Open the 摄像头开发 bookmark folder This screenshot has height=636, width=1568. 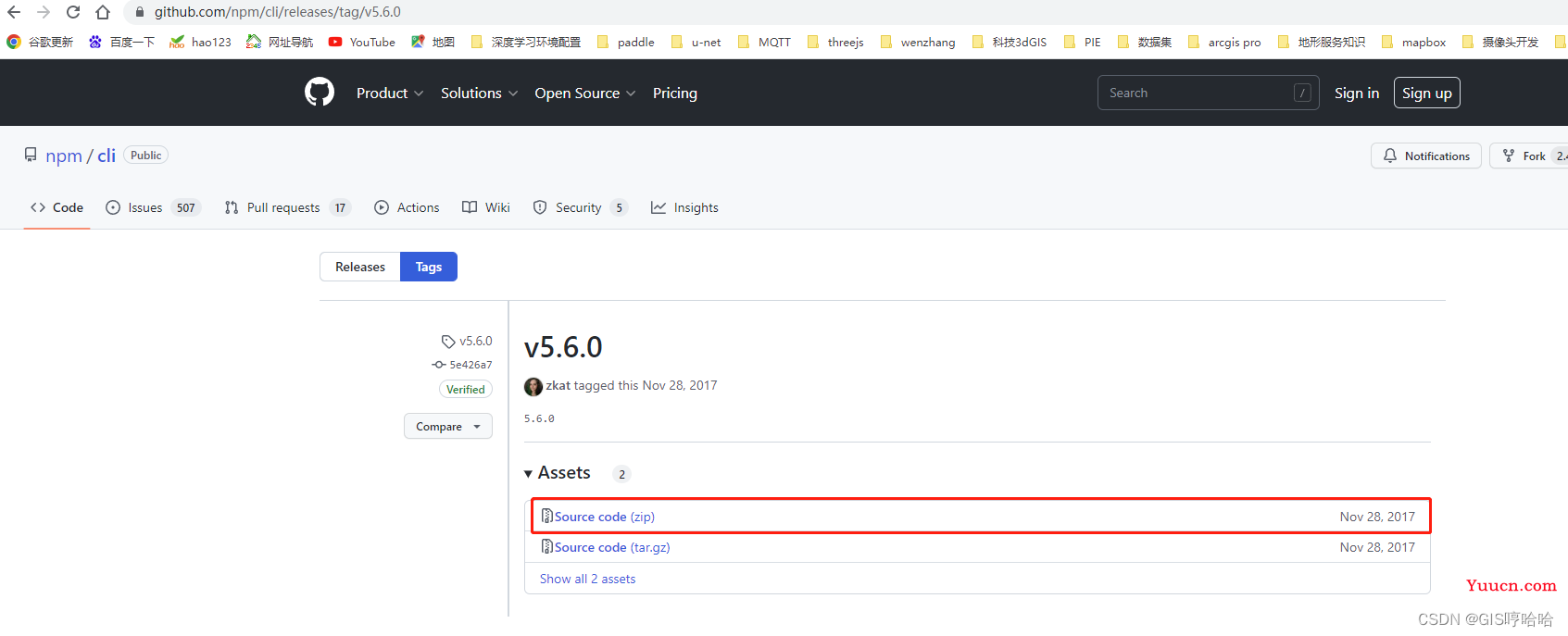click(1500, 42)
